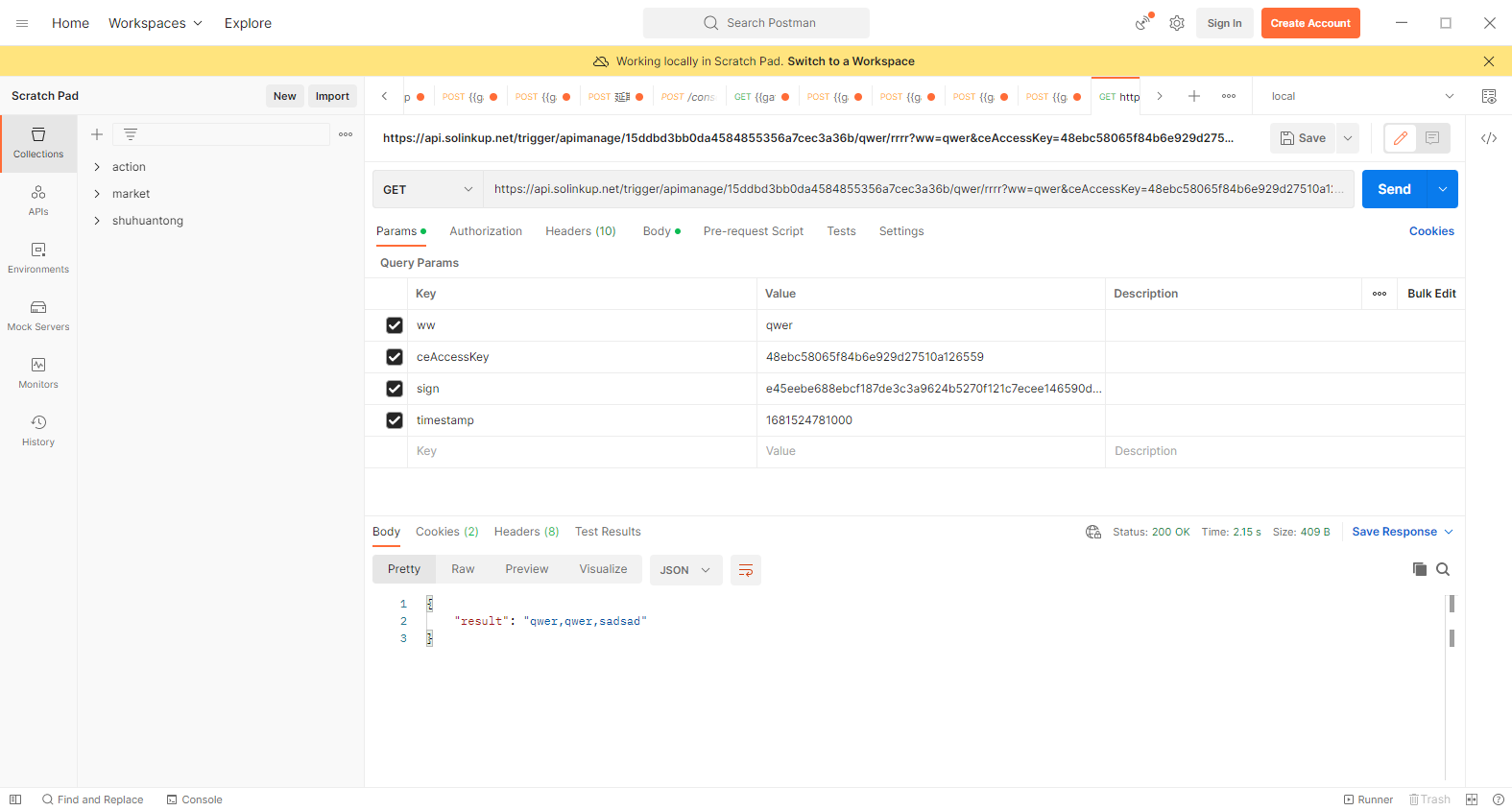Open the Mock Servers sidebar panel
Viewport: 1512px width, 811px height.
38,316
